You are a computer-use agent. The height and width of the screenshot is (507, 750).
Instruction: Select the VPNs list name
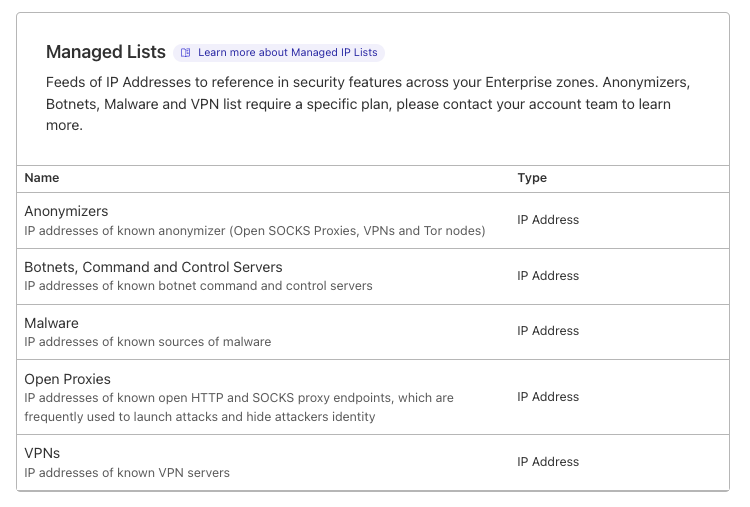tap(42, 453)
